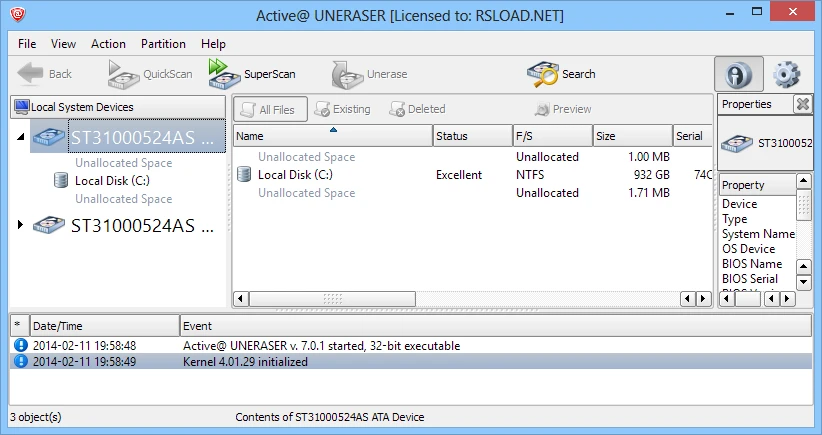Screen dimensions: 822x435
Task: Collapse the first ST31000524AS device node
Action: click(21, 137)
